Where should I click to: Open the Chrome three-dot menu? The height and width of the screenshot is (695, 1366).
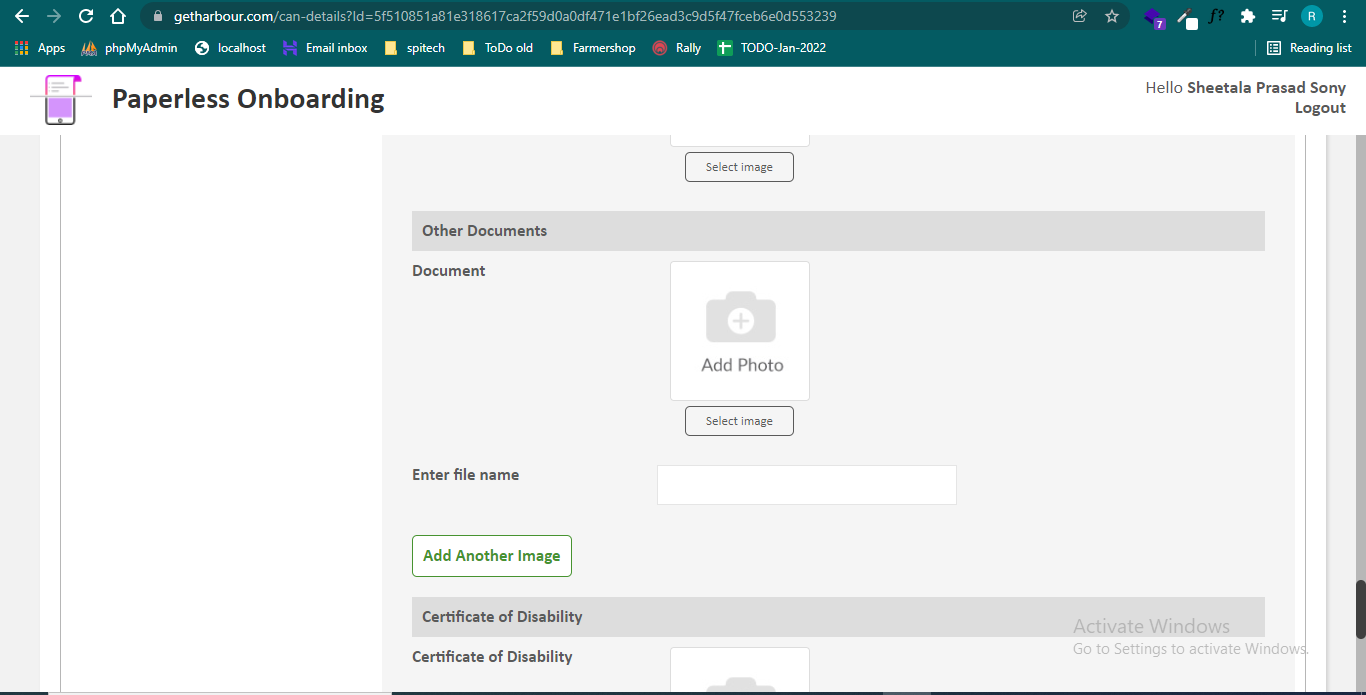[x=1344, y=16]
